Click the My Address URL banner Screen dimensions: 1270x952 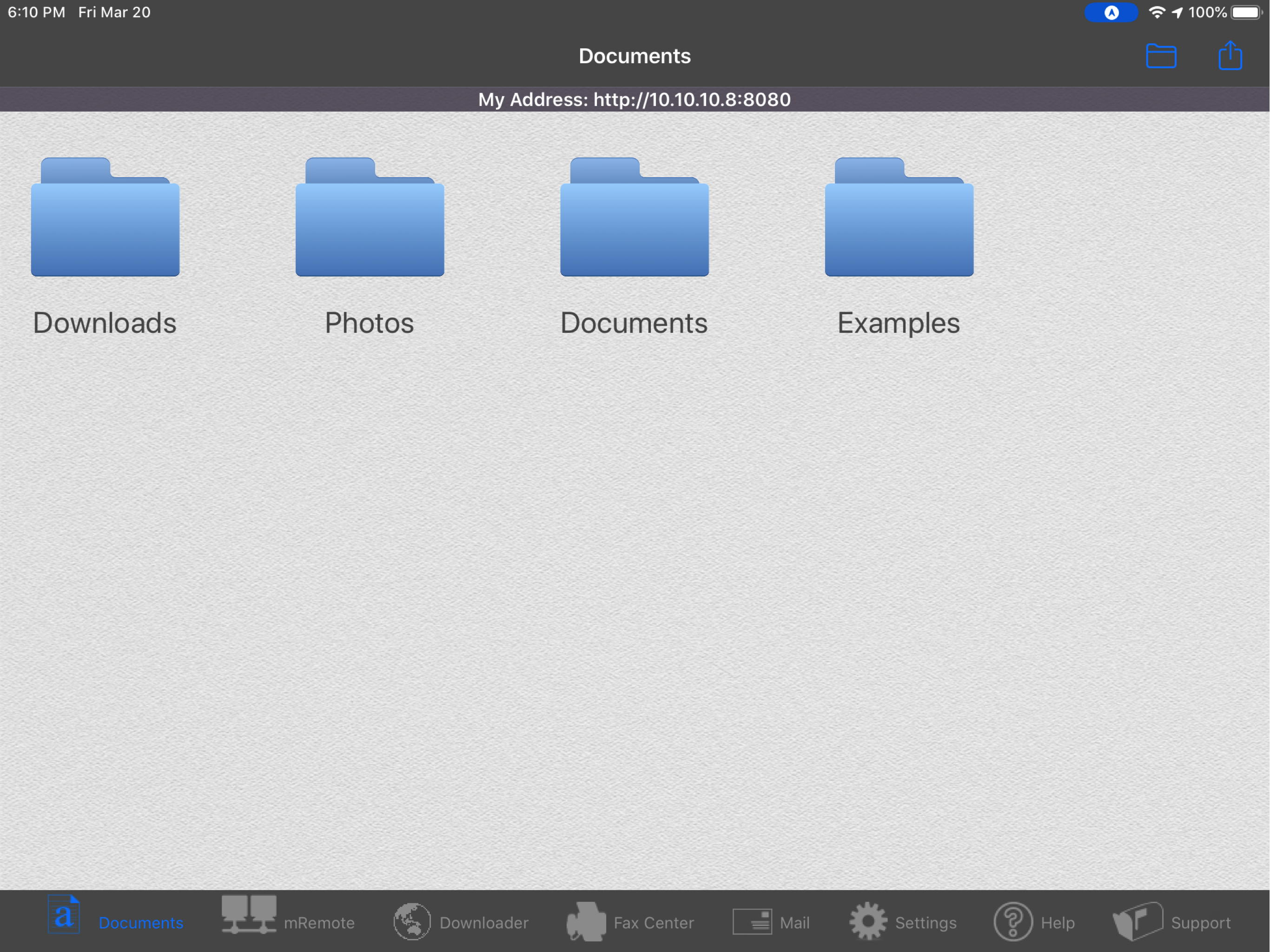[635, 99]
